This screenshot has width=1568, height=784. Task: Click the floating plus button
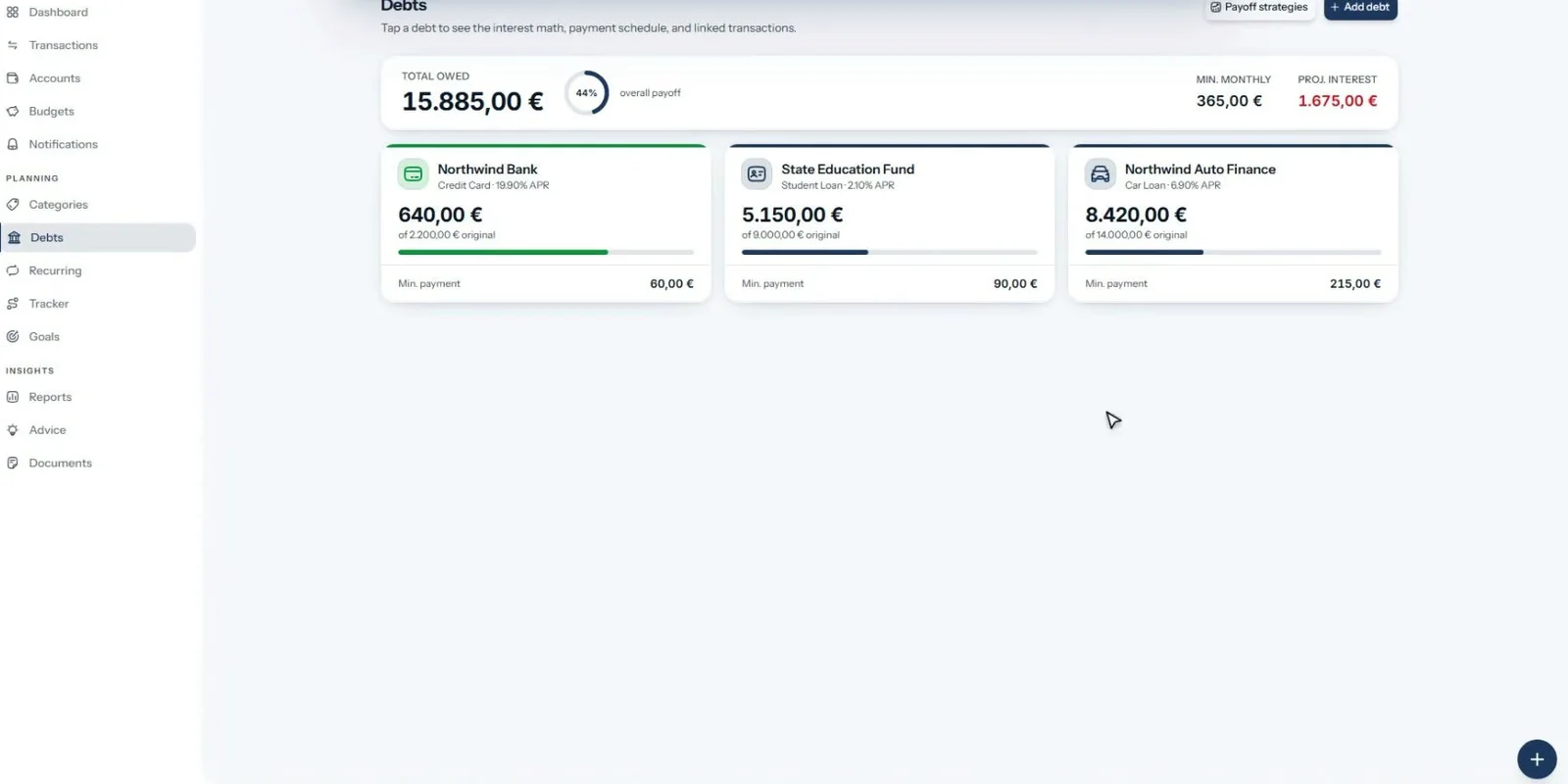1537,759
